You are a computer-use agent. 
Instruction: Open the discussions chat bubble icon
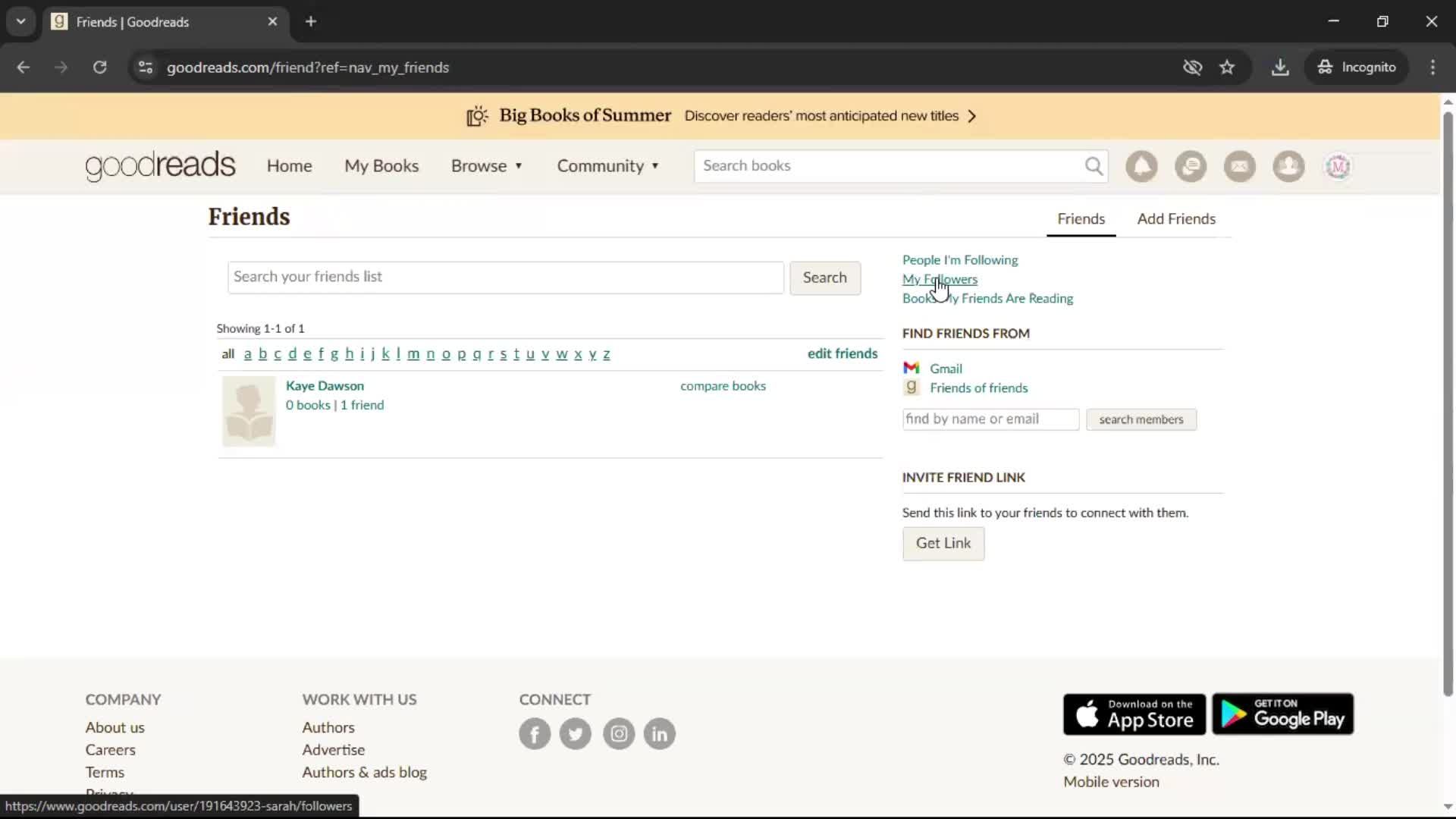[x=1191, y=166]
